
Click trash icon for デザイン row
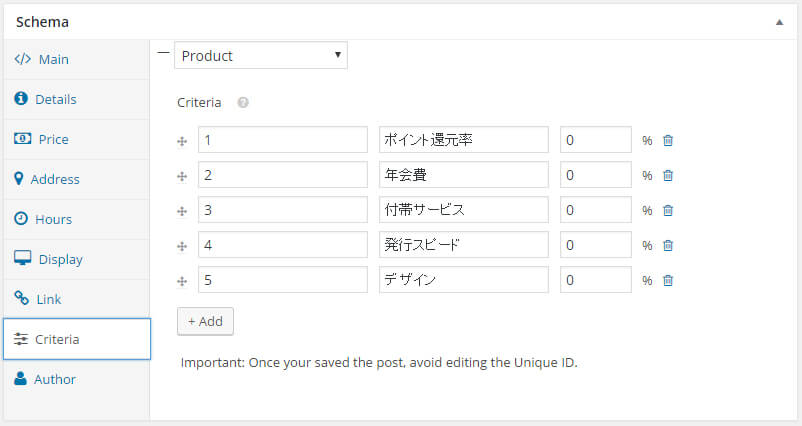click(x=667, y=280)
